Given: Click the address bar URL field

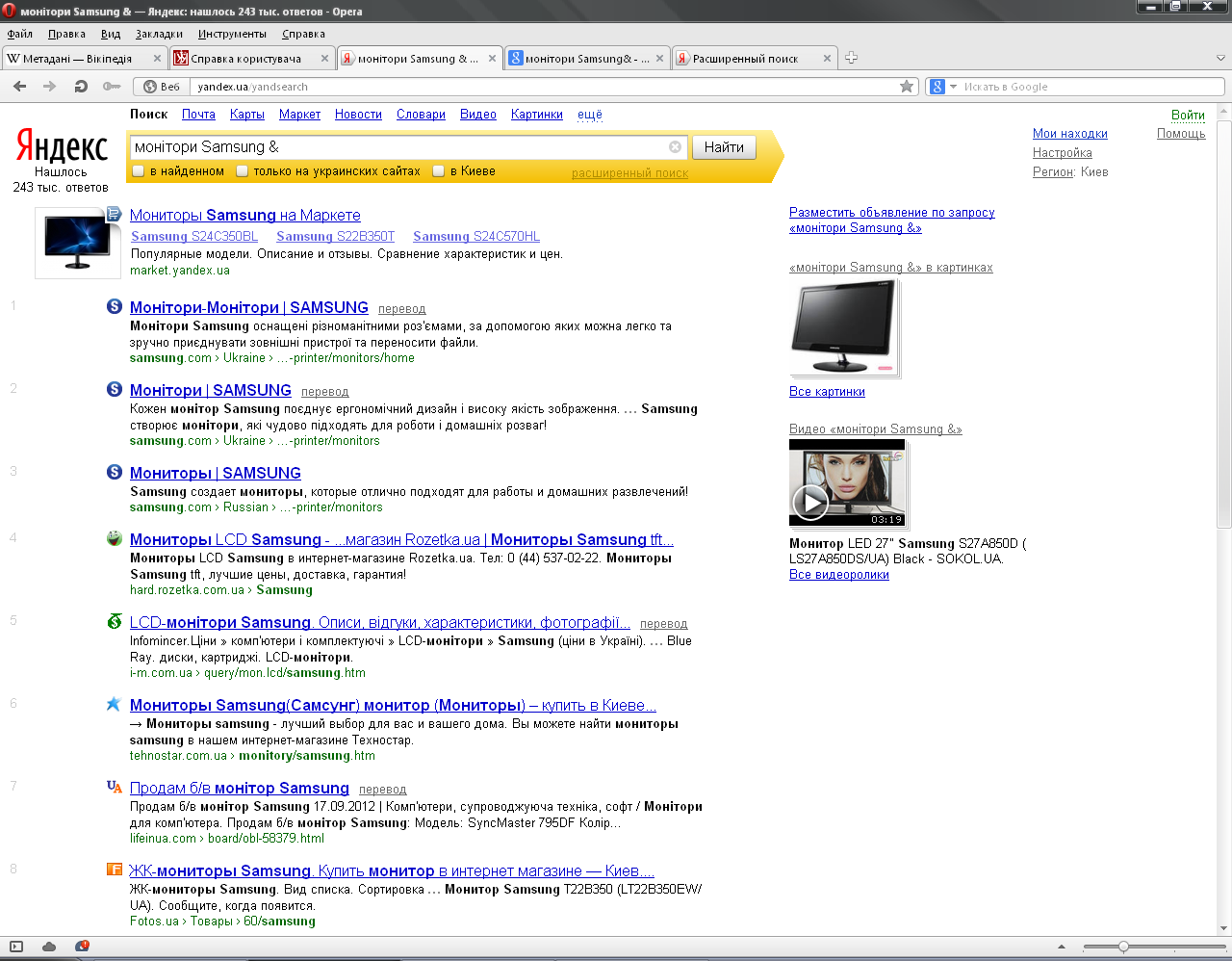Looking at the screenshot, I should (x=544, y=87).
